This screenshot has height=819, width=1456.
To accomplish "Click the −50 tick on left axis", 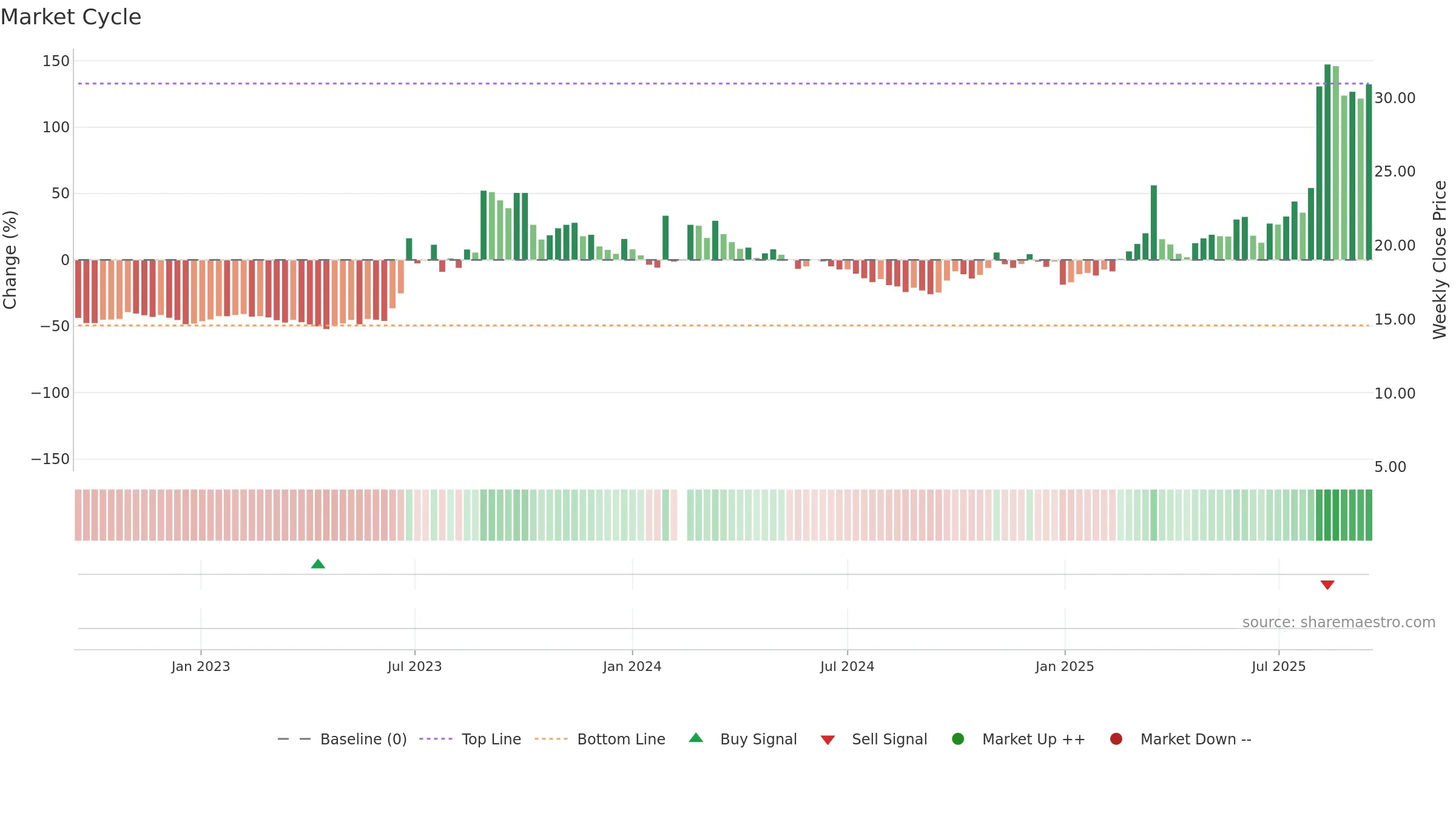I will point(55,326).
